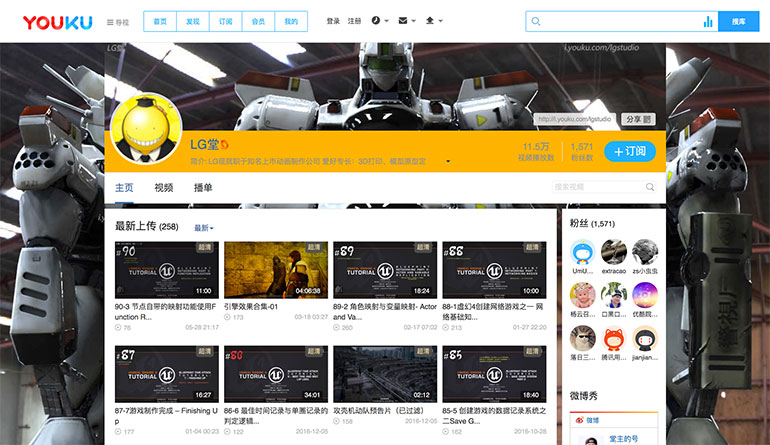This screenshot has height=445, width=770.
Task: Click the 分享 share button
Action: coord(638,119)
